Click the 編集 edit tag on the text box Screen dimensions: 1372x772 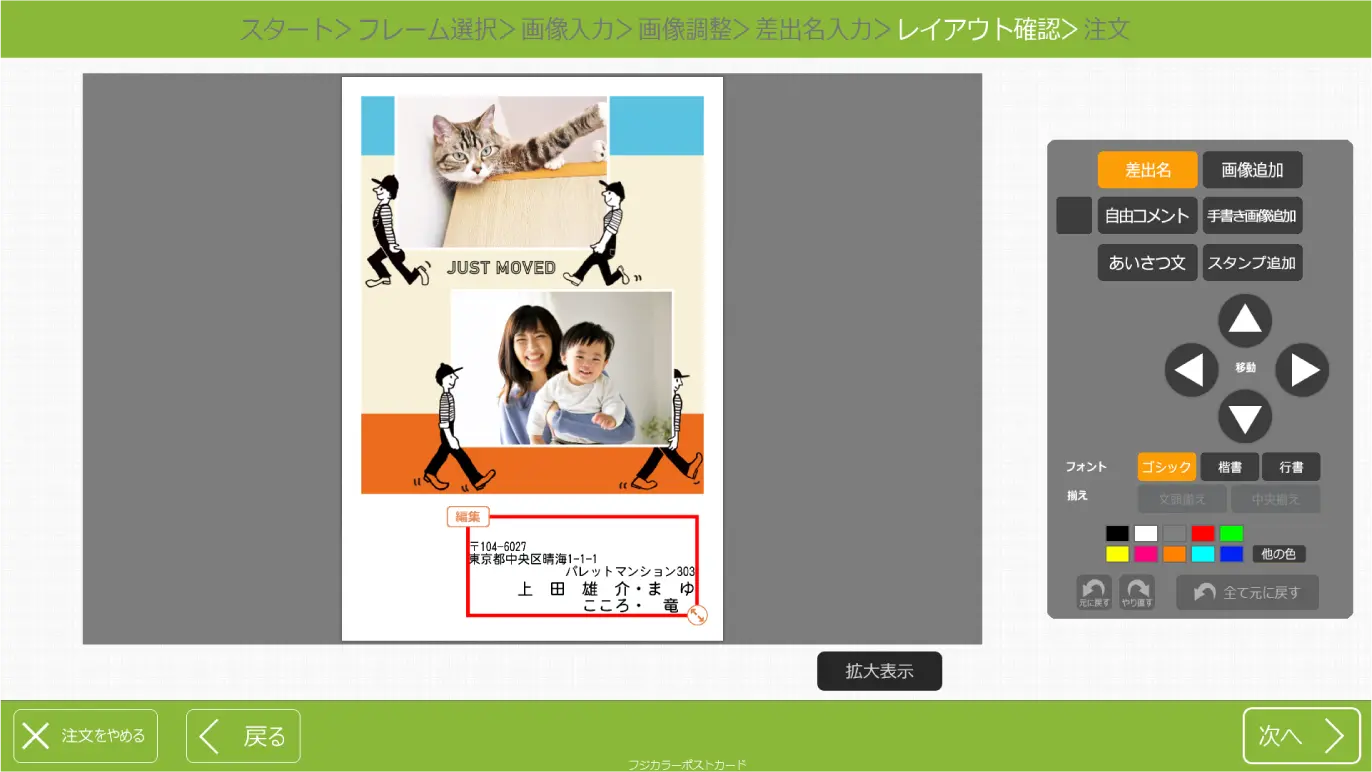pos(467,517)
